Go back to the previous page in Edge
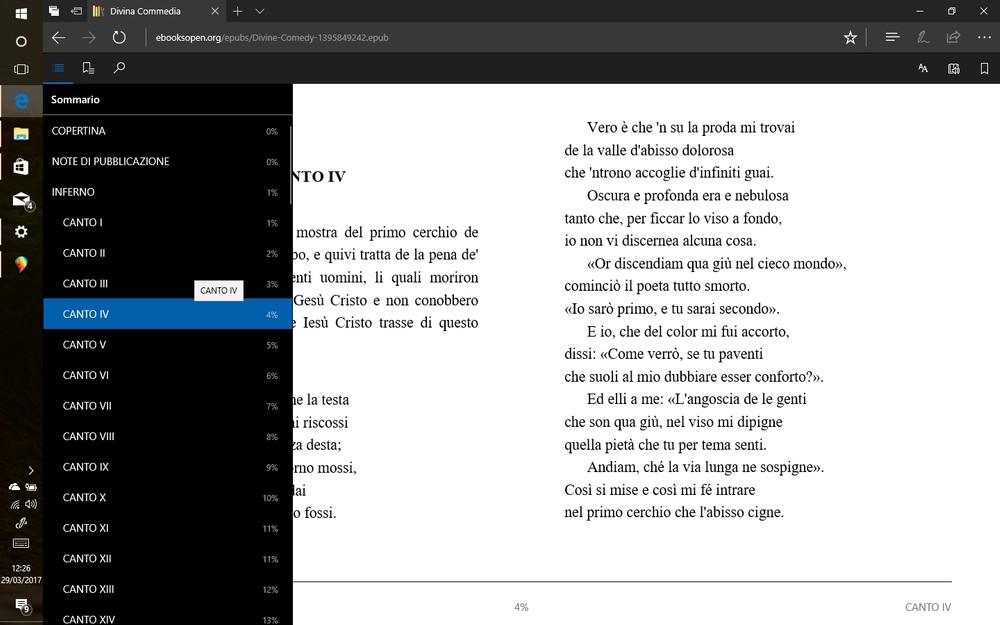This screenshot has height=625, width=1000. (58, 38)
